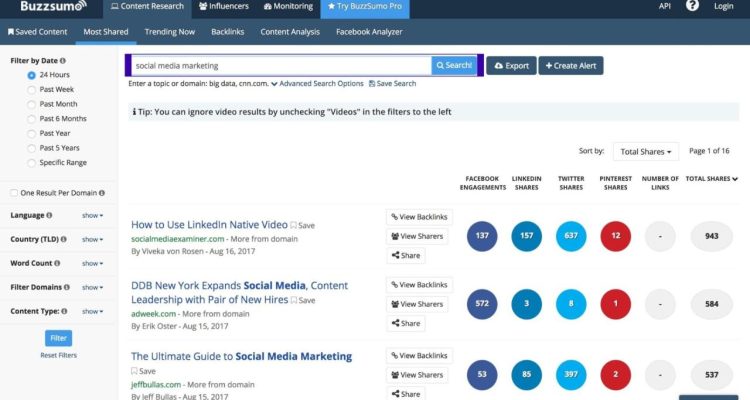This screenshot has width=750, height=400.
Task: Click the Search! button
Action: pos(454,66)
